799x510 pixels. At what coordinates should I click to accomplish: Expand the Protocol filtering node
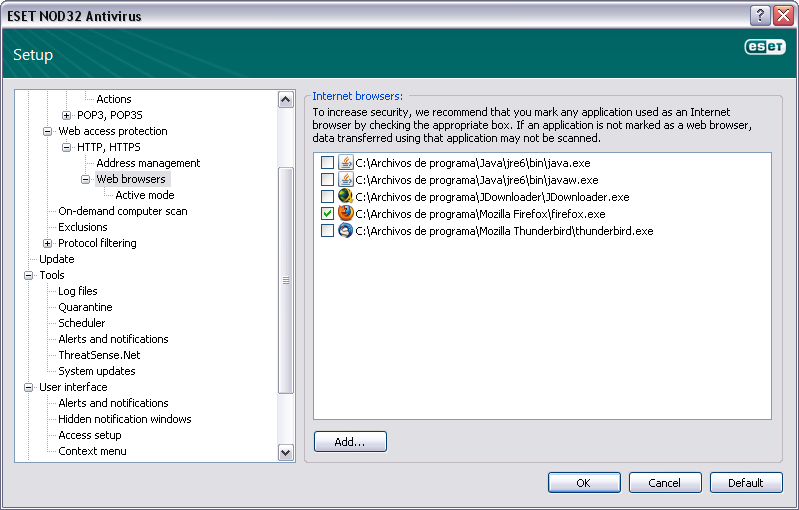click(47, 244)
